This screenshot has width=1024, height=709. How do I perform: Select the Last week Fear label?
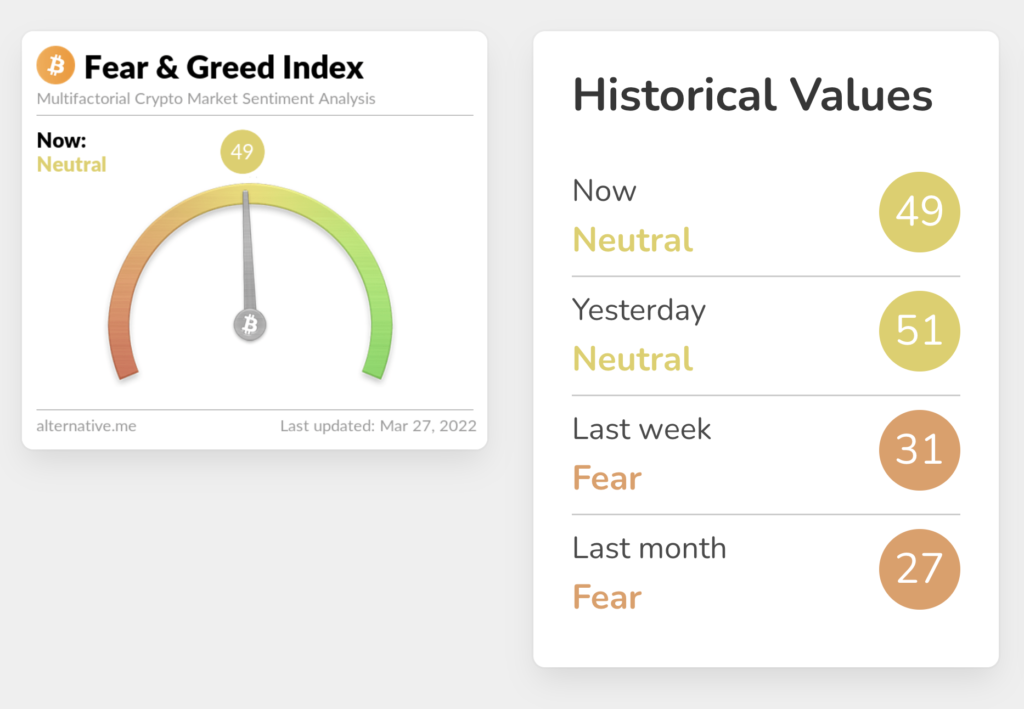pos(607,478)
